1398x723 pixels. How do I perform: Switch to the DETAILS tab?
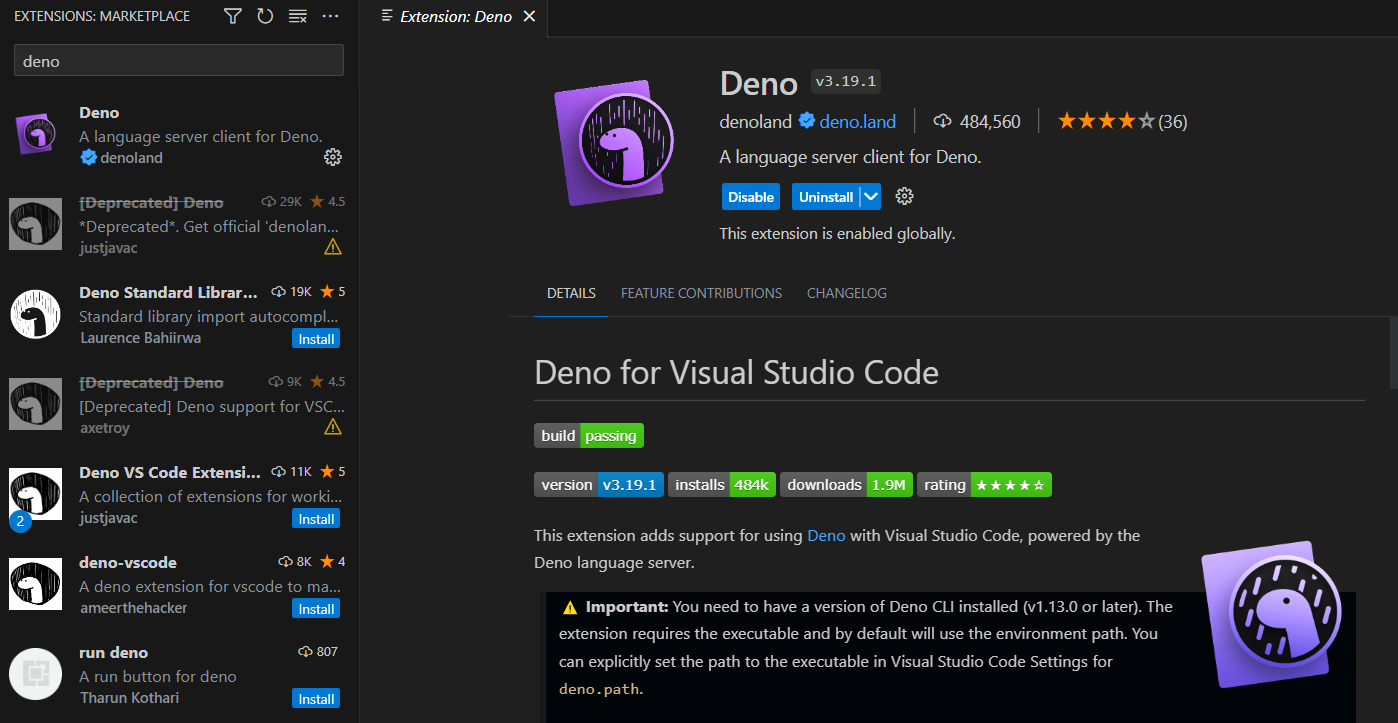pos(571,293)
